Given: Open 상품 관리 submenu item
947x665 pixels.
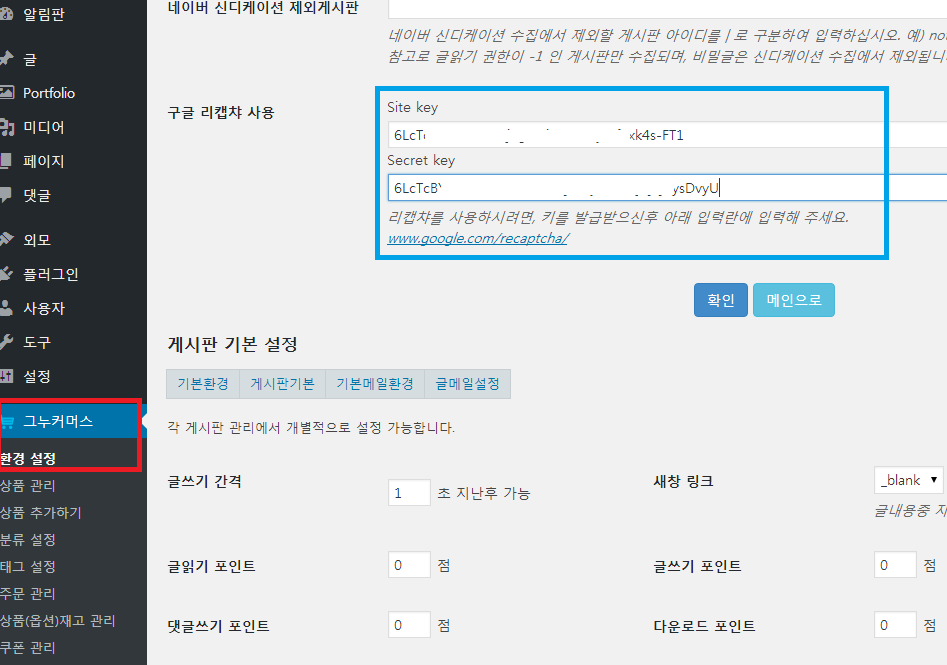Looking at the screenshot, I should [x=28, y=485].
